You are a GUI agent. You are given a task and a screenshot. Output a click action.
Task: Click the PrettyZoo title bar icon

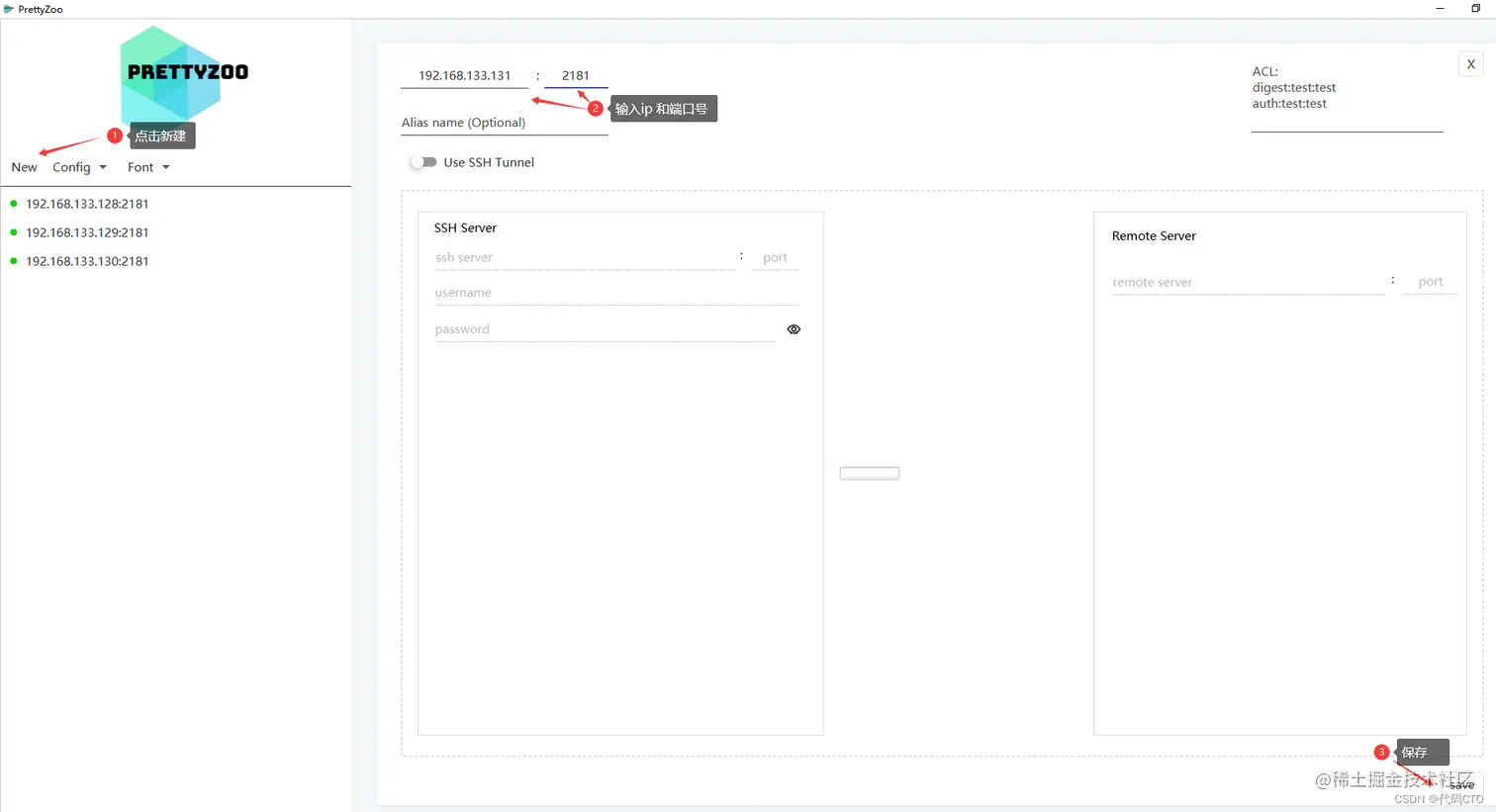[9, 9]
